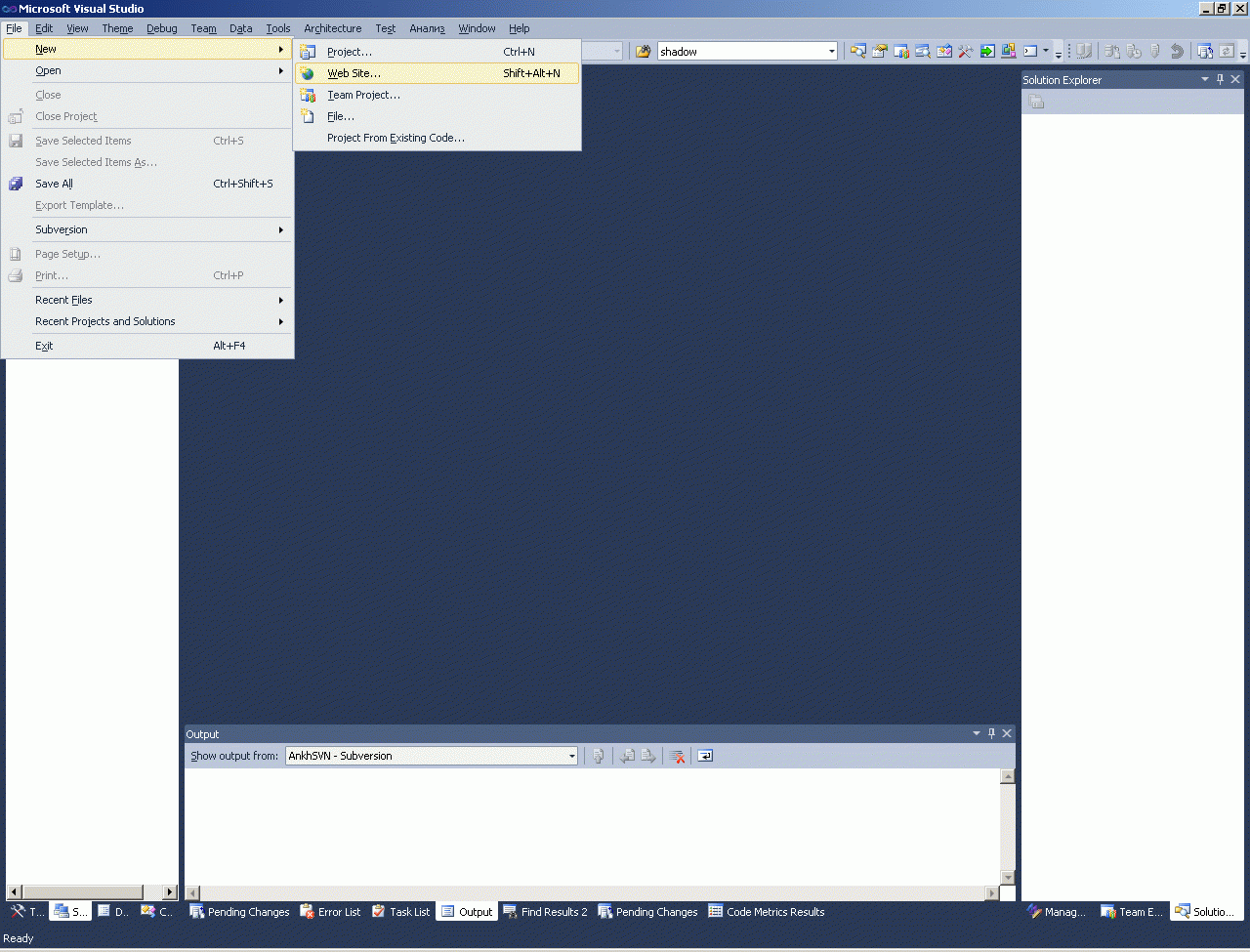Click Find Message in Code icon in Output
This screenshot has width=1250, height=952.
click(x=599, y=756)
